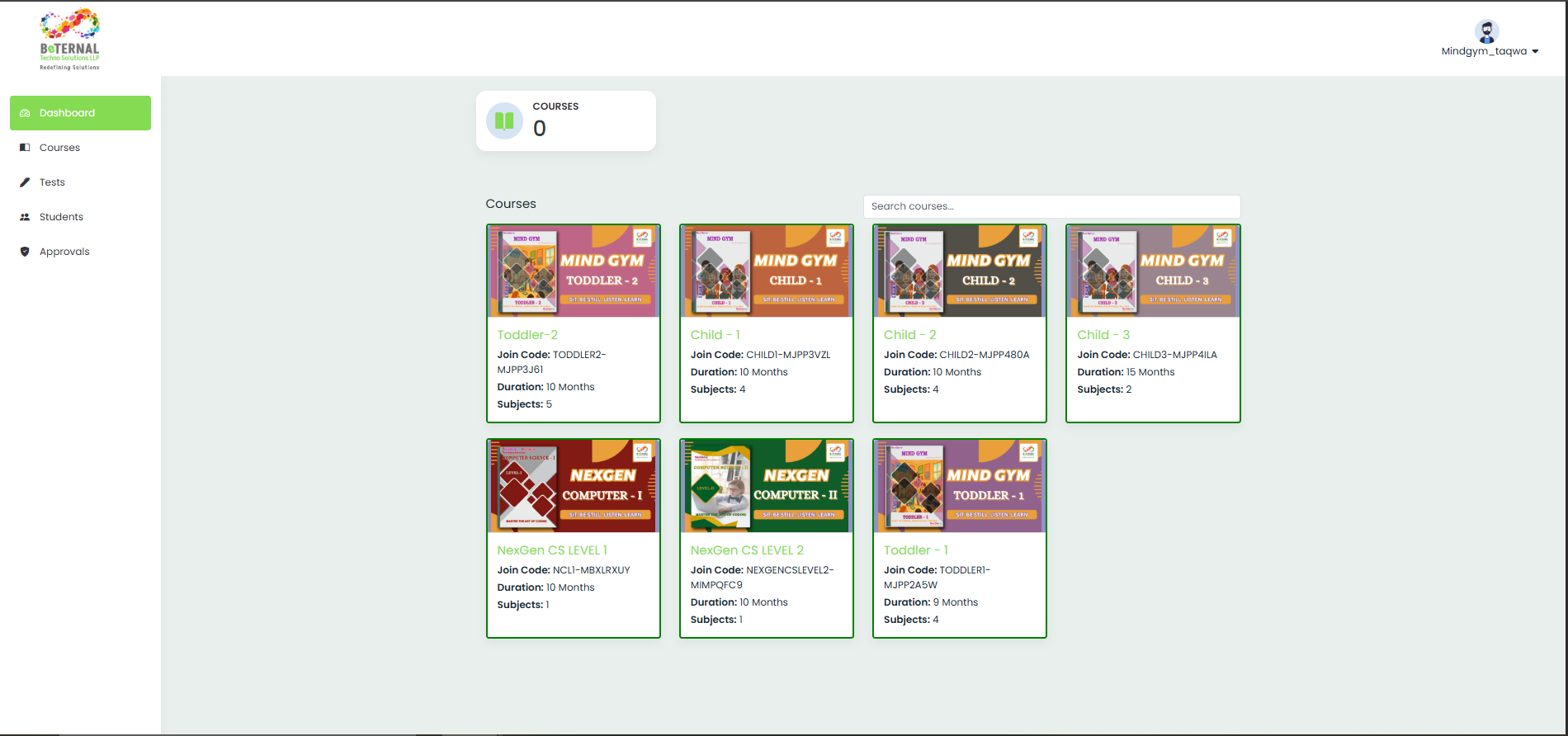Click the Mind Gym Toddler - 2 thumbnail
This screenshot has height=736, width=1568.
574,271
